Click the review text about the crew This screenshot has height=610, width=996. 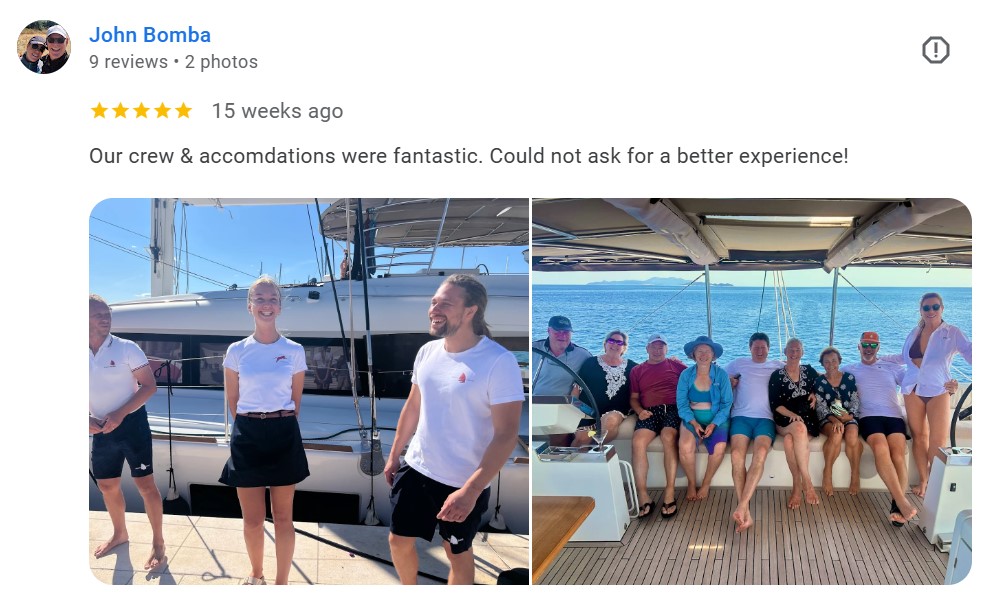click(x=468, y=157)
